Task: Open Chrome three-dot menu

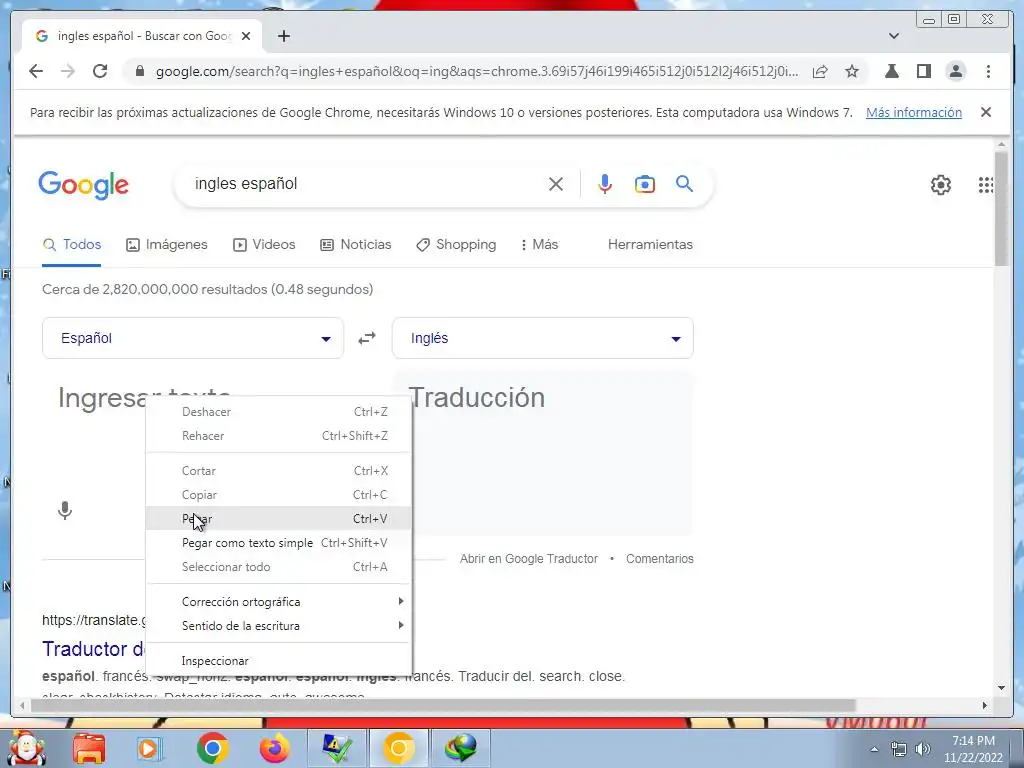Action: pyautogui.click(x=988, y=71)
